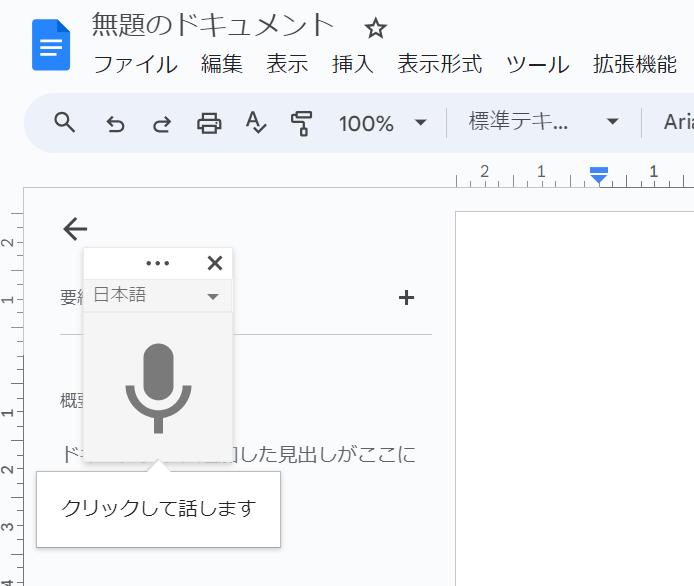Image resolution: width=694 pixels, height=586 pixels.
Task: Expand the 100% zoom dropdown
Action: (382, 124)
